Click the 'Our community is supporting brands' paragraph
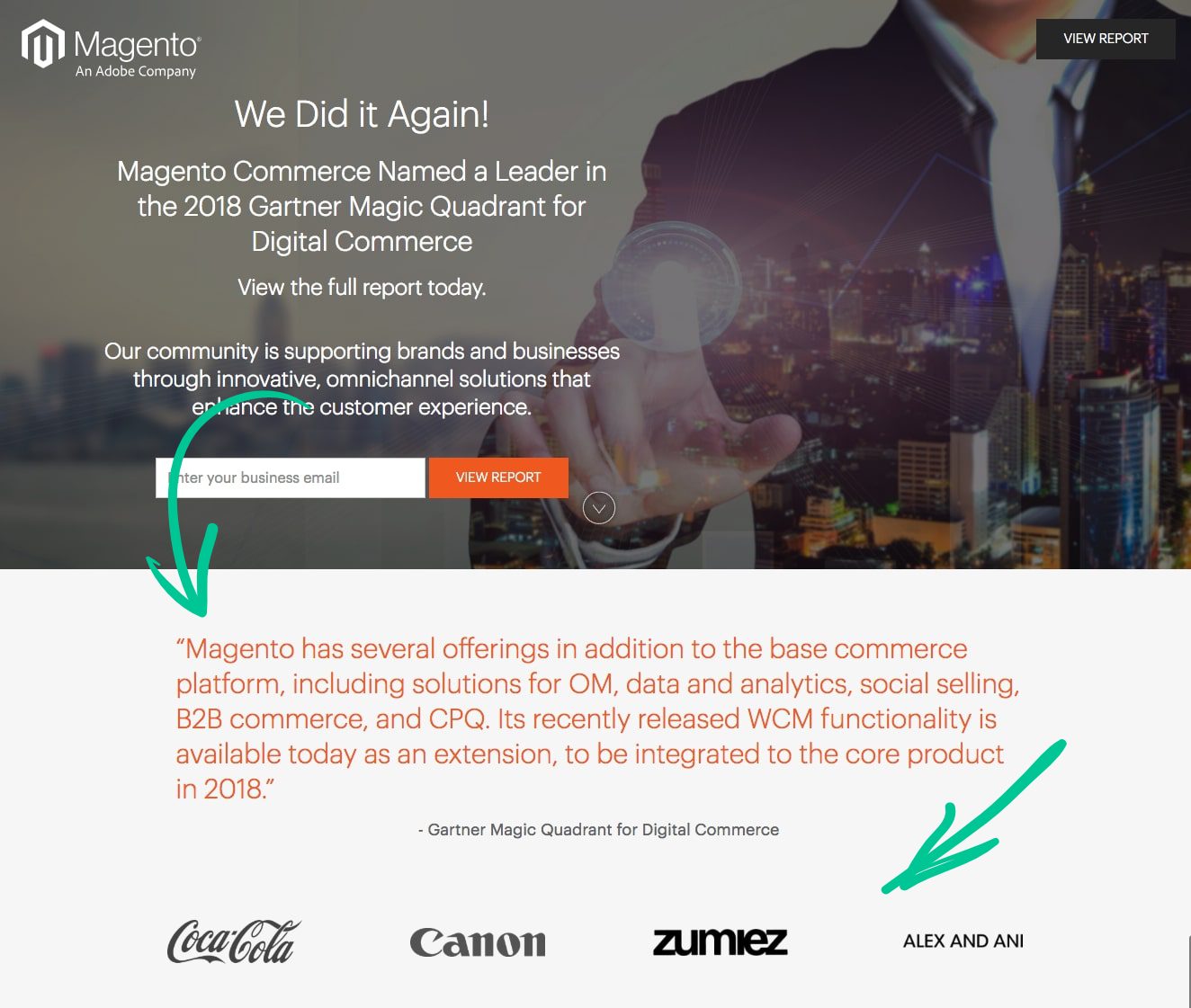 pyautogui.click(x=362, y=379)
